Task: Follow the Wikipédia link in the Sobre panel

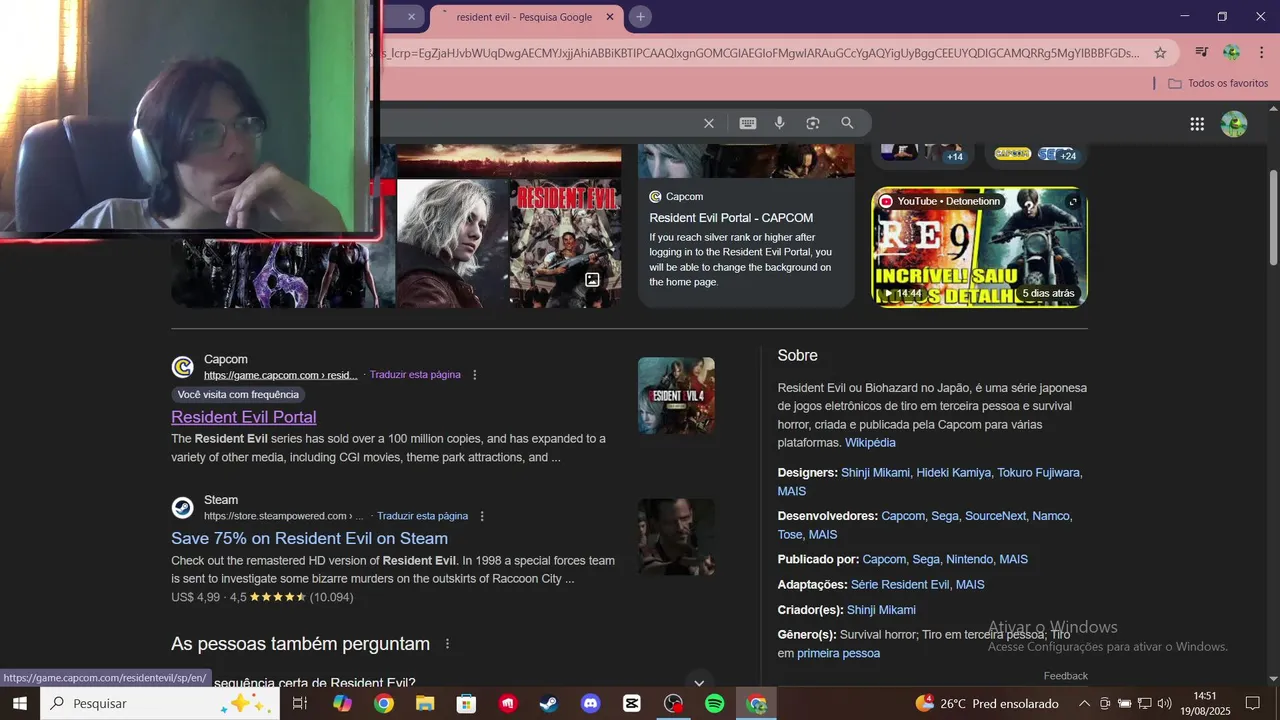Action: (870, 442)
